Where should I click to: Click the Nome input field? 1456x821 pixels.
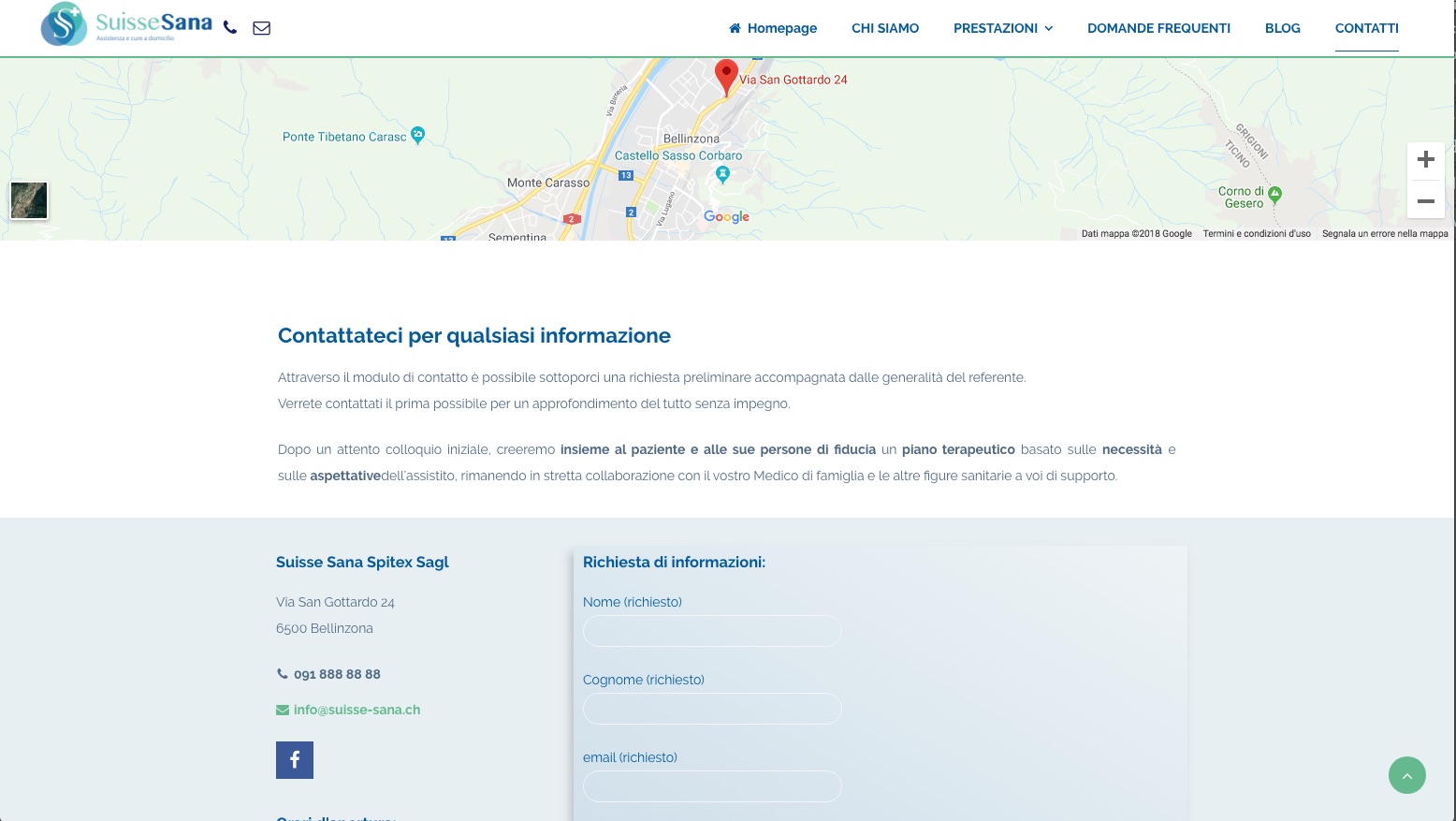[x=712, y=631]
